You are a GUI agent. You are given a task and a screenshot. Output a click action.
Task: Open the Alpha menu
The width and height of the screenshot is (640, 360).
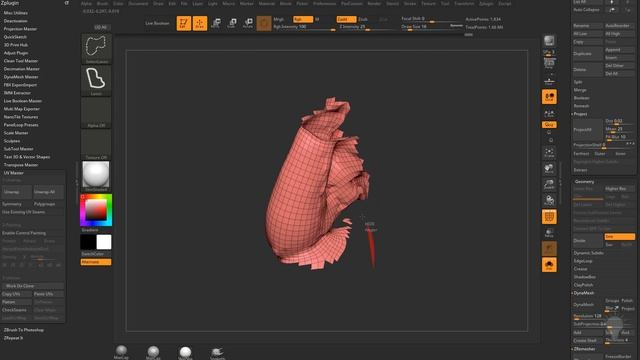[x=86, y=3]
